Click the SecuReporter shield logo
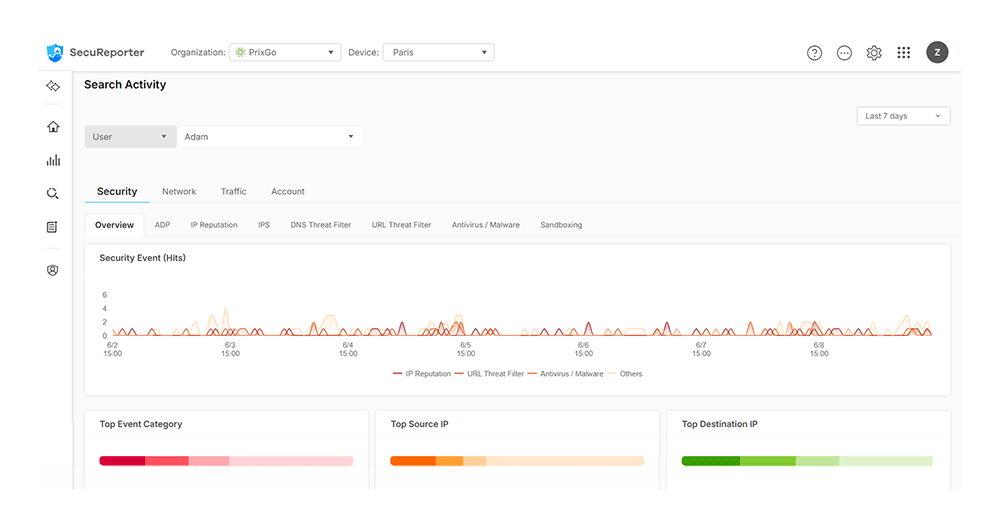1000x530 pixels. [55, 52]
